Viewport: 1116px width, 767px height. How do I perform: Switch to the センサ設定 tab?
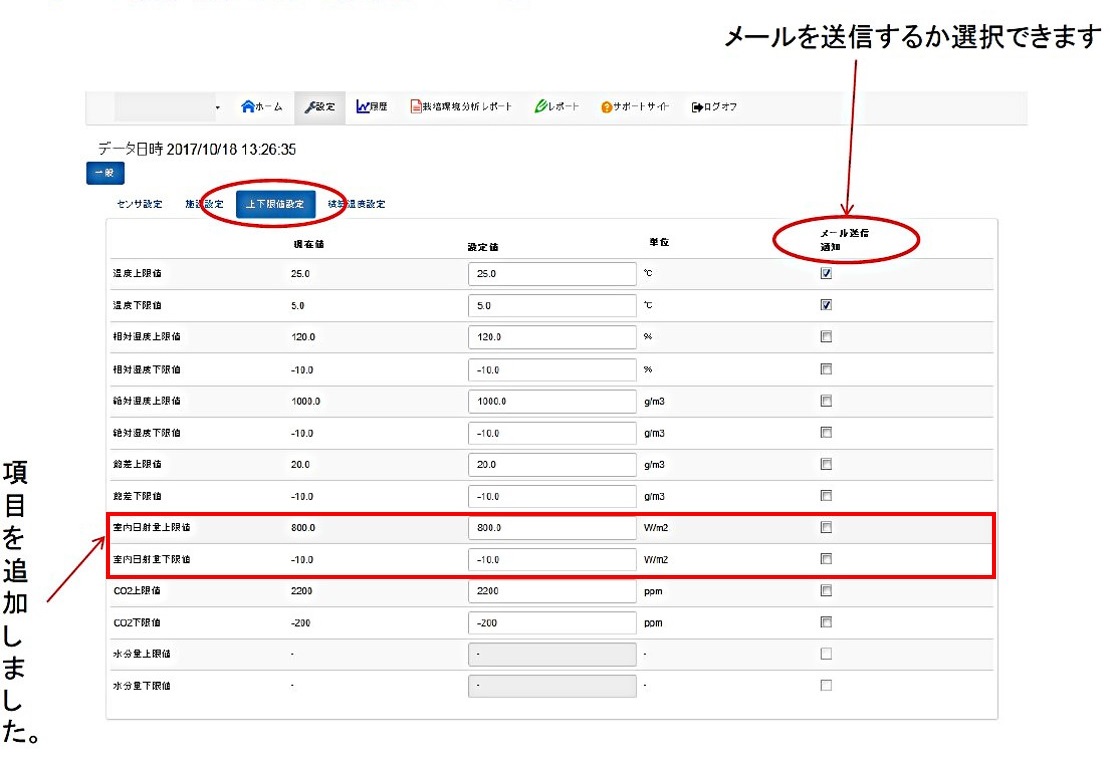140,204
